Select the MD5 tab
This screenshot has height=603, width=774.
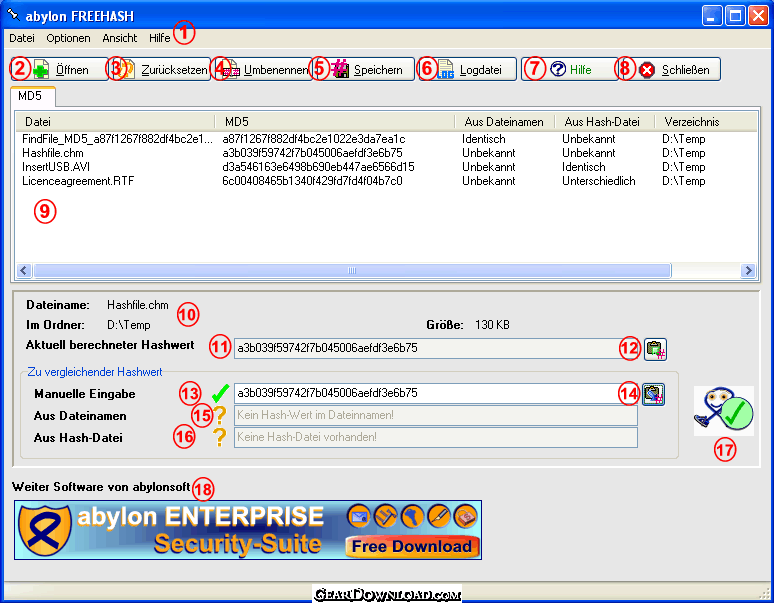(x=32, y=96)
